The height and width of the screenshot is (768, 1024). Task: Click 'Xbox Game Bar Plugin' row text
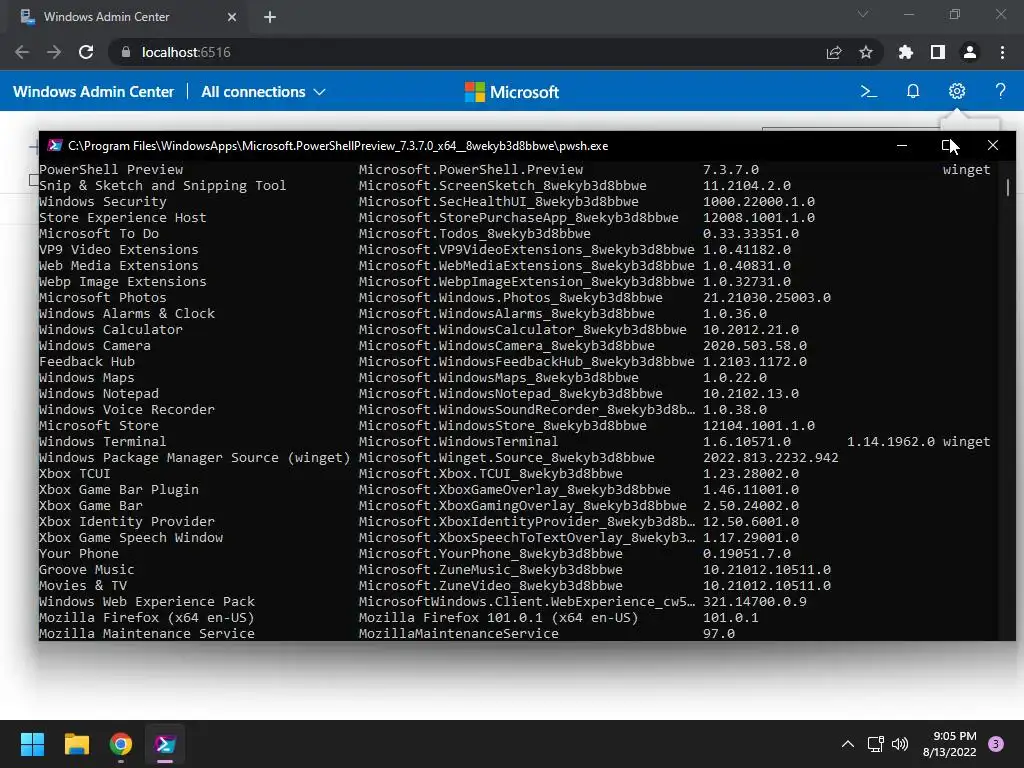[119, 490]
